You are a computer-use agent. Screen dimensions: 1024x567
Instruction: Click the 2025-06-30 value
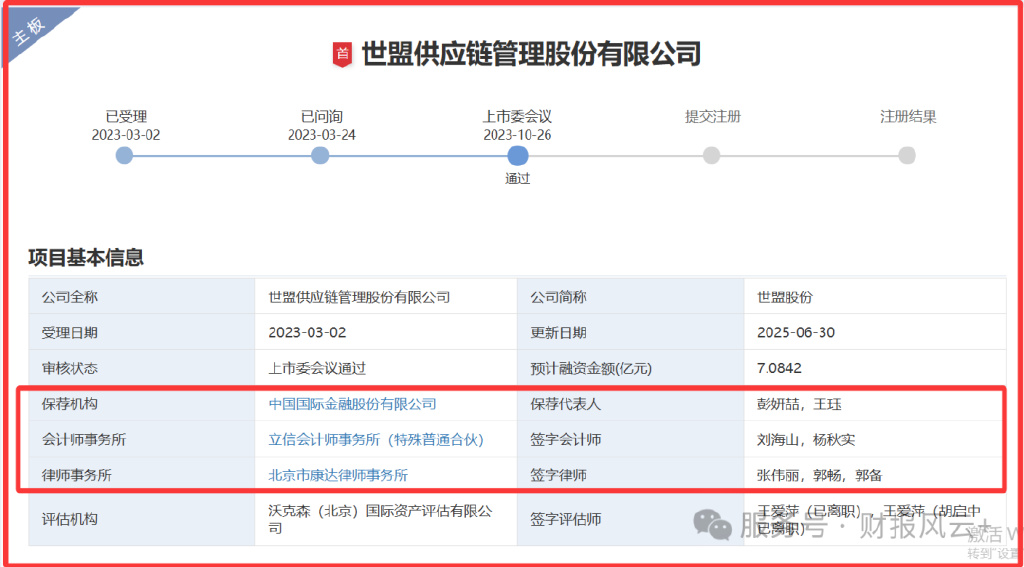pos(795,332)
